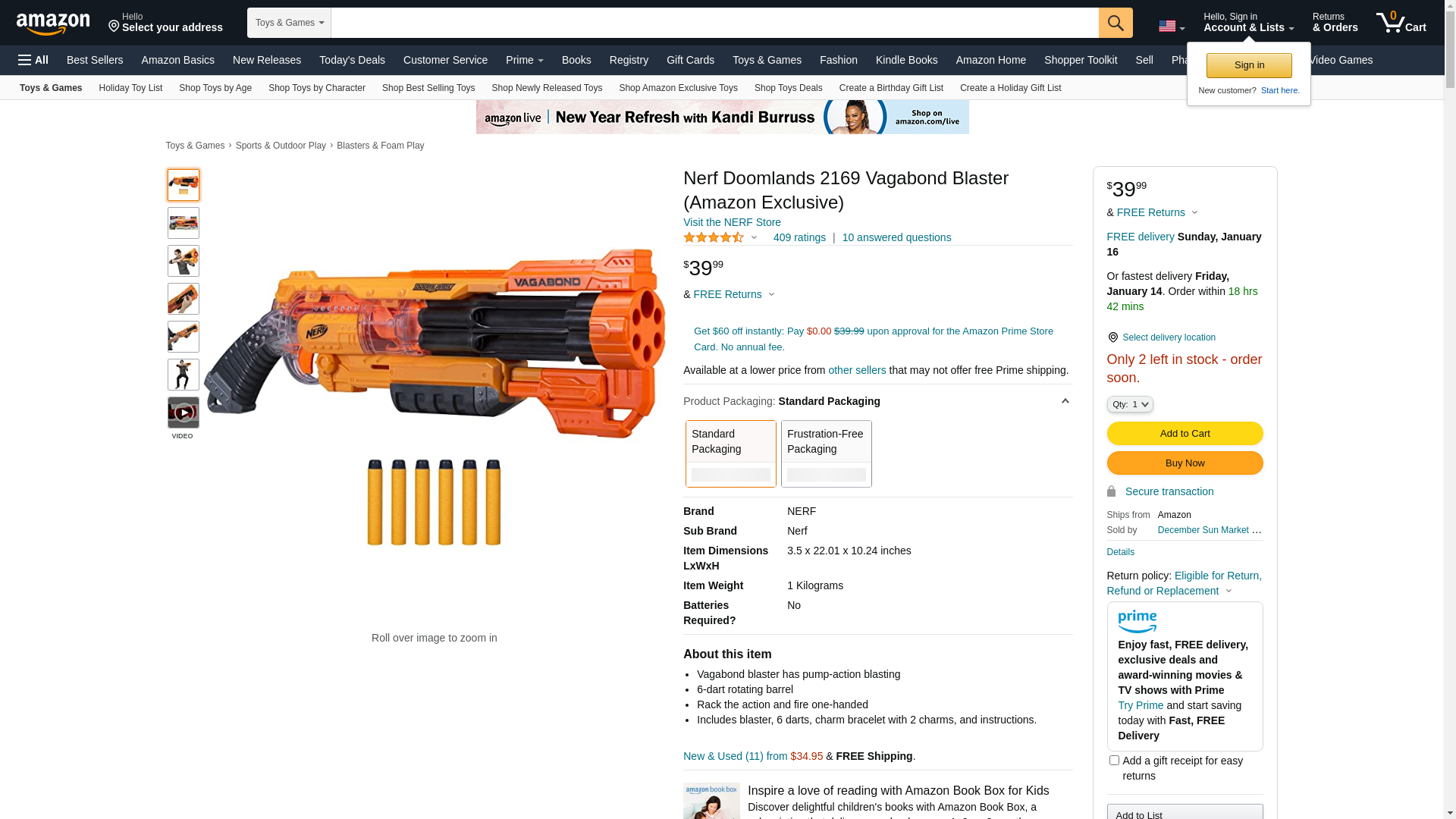The width and height of the screenshot is (1456, 819).
Task: Open Shop Toys by Age tab
Action: coord(215,88)
